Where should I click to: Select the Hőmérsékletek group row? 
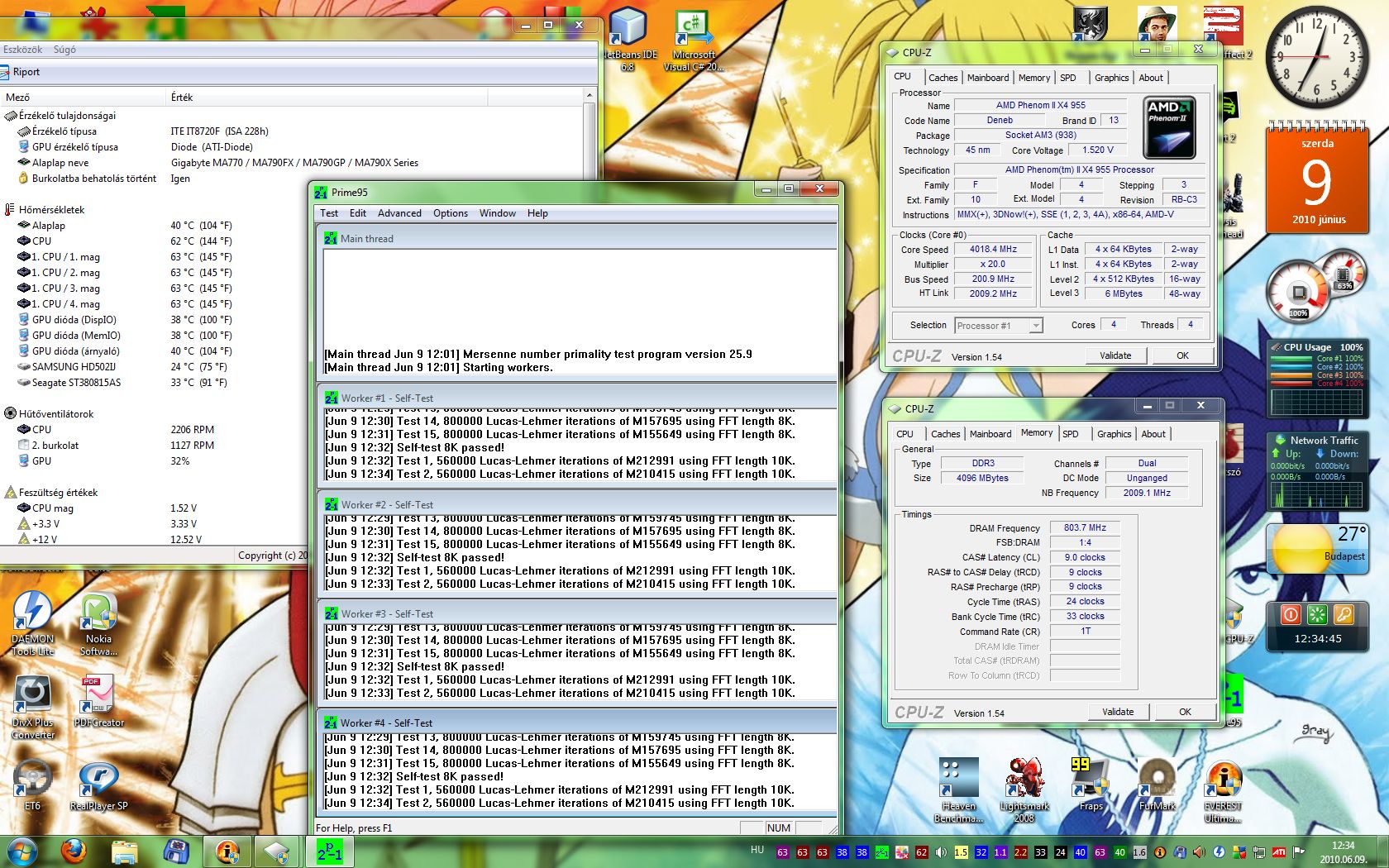pos(52,210)
